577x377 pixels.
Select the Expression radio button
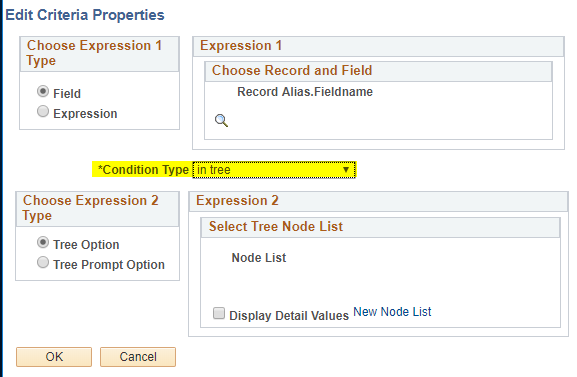pyautogui.click(x=43, y=111)
